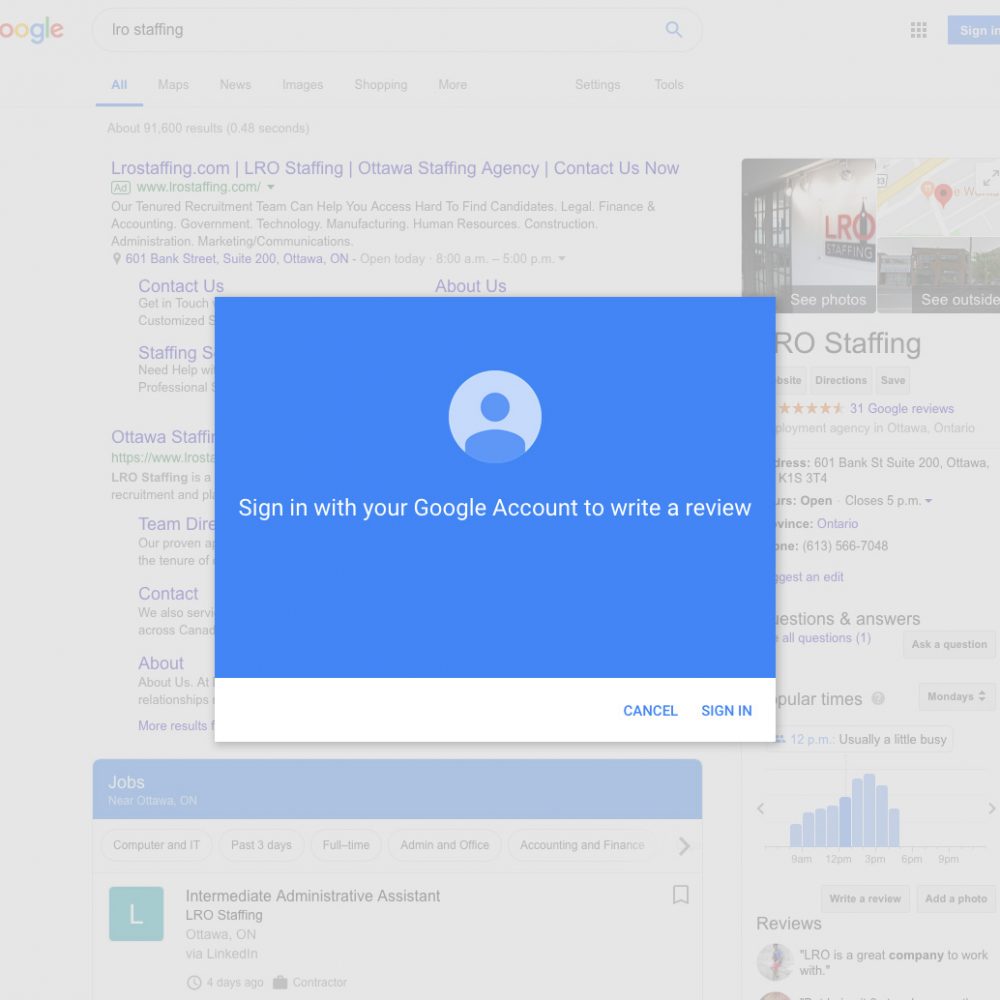The image size is (1000, 1000).
Task: Switch to the News search tab
Action: 235,85
